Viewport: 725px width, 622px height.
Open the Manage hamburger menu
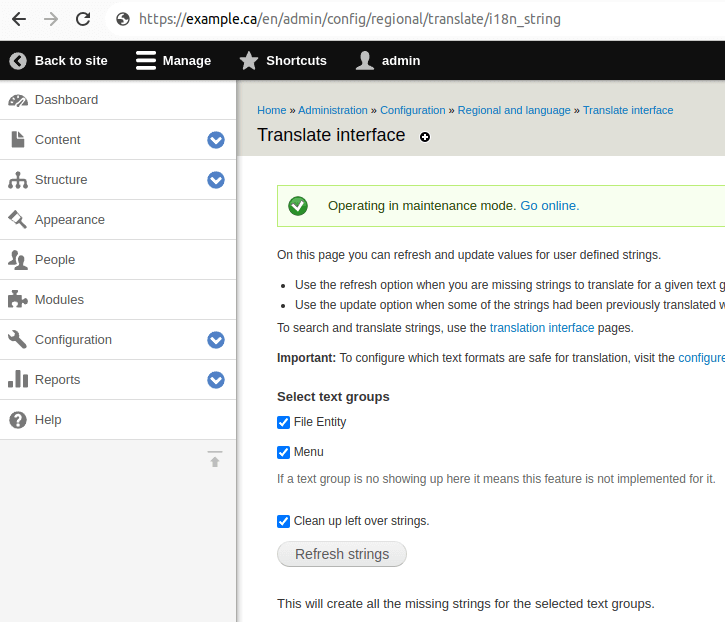click(x=173, y=61)
